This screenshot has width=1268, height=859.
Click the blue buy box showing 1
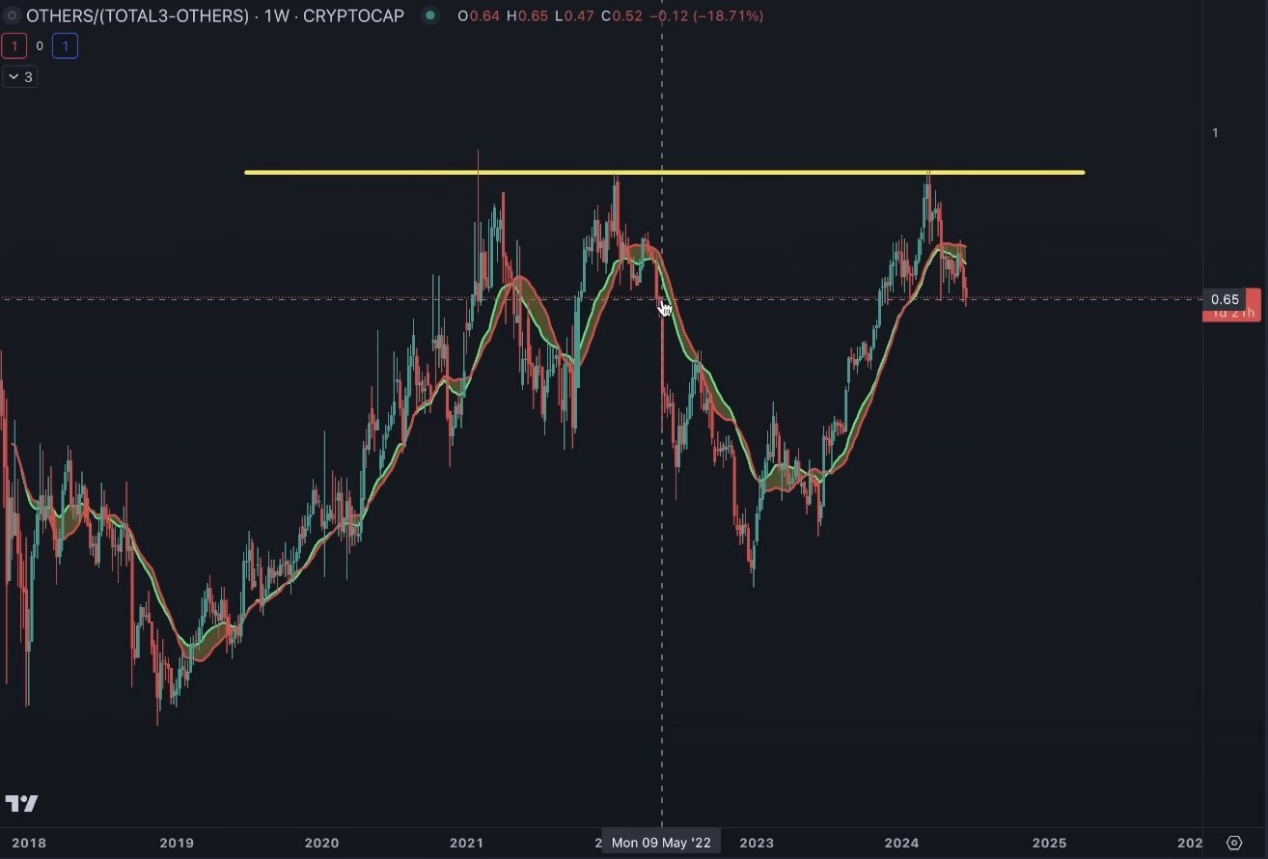[65, 46]
